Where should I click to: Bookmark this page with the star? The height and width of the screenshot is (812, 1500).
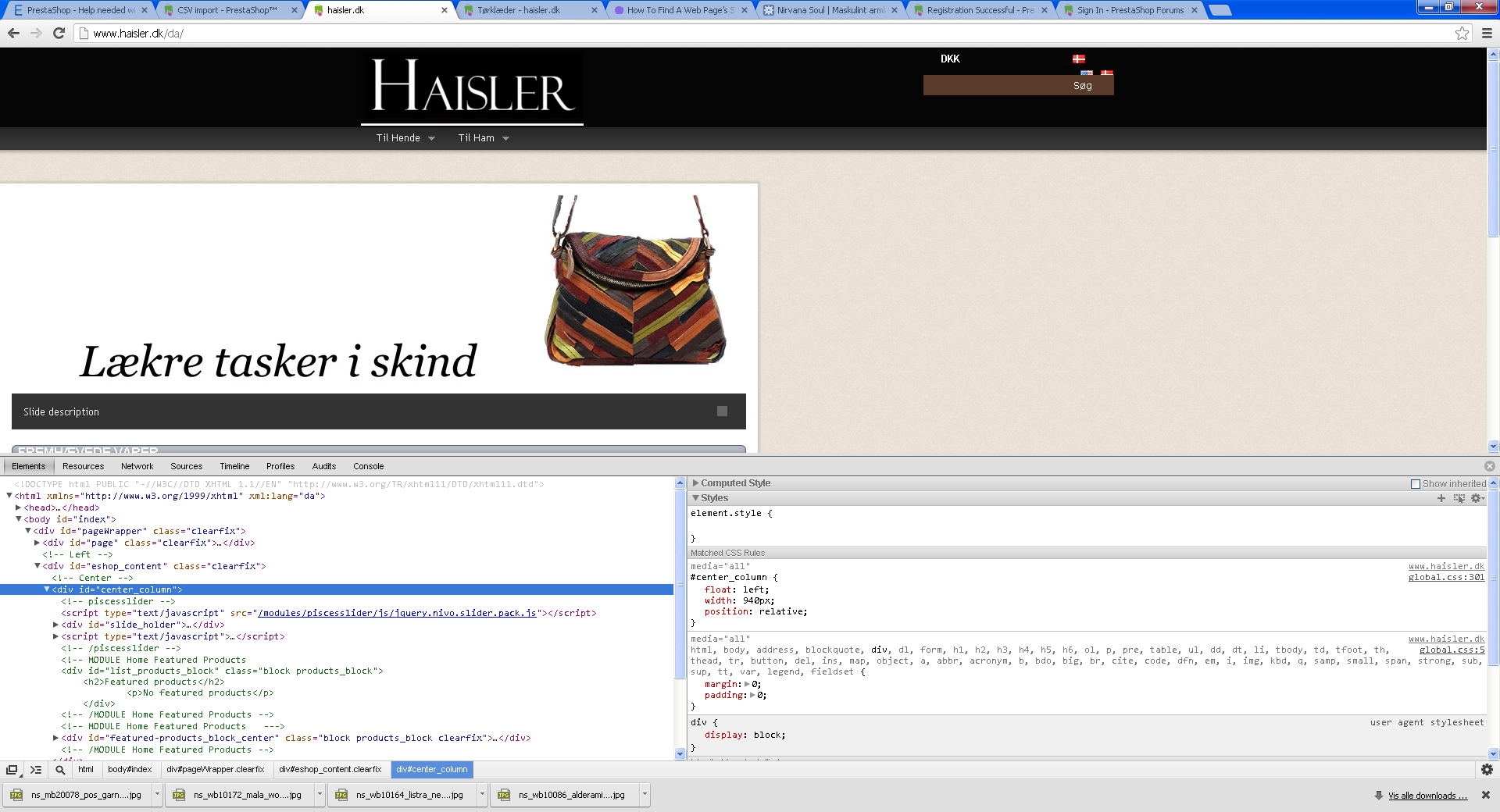[1462, 33]
